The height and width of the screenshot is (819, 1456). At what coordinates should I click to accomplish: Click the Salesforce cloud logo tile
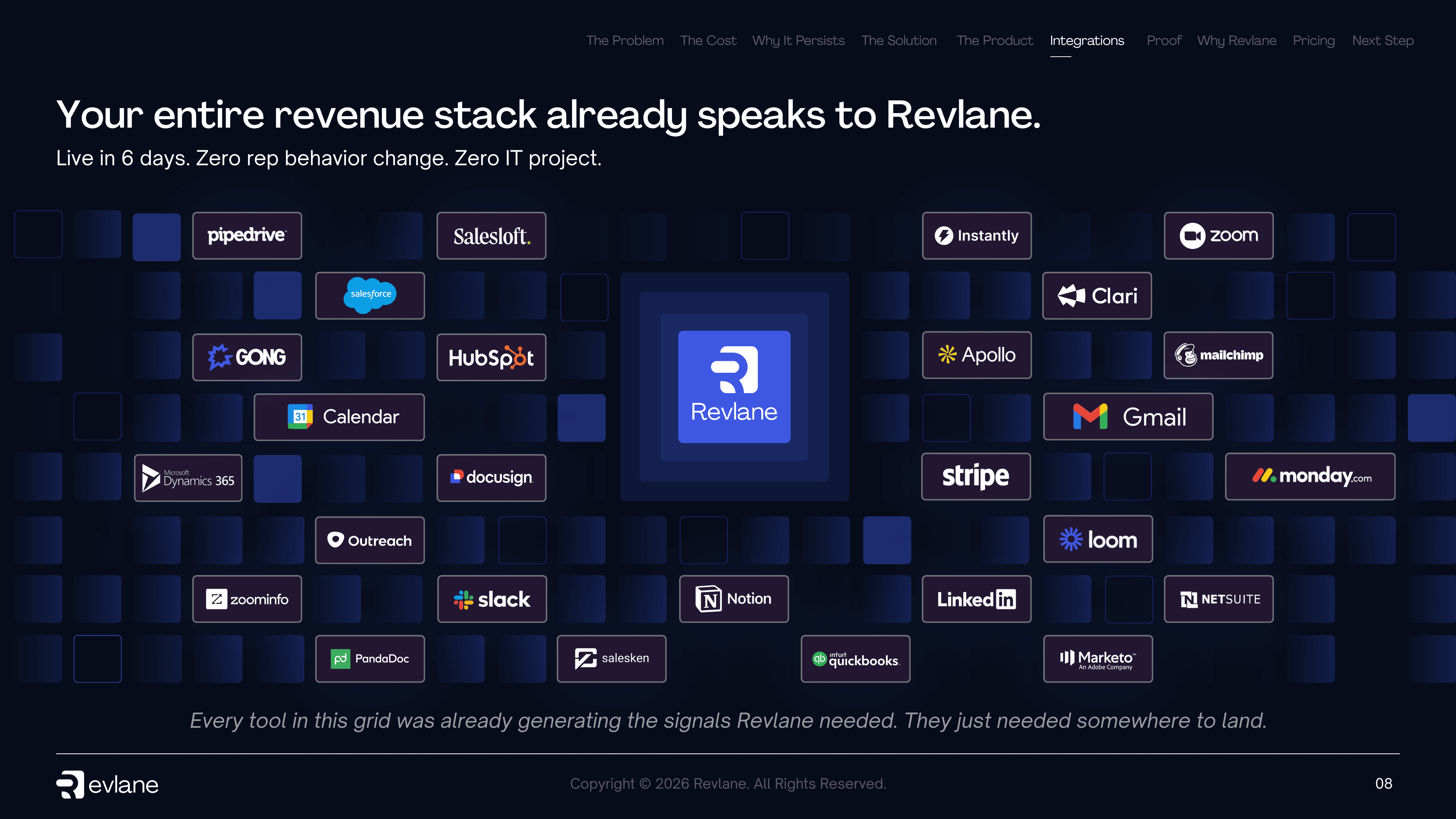(x=370, y=296)
